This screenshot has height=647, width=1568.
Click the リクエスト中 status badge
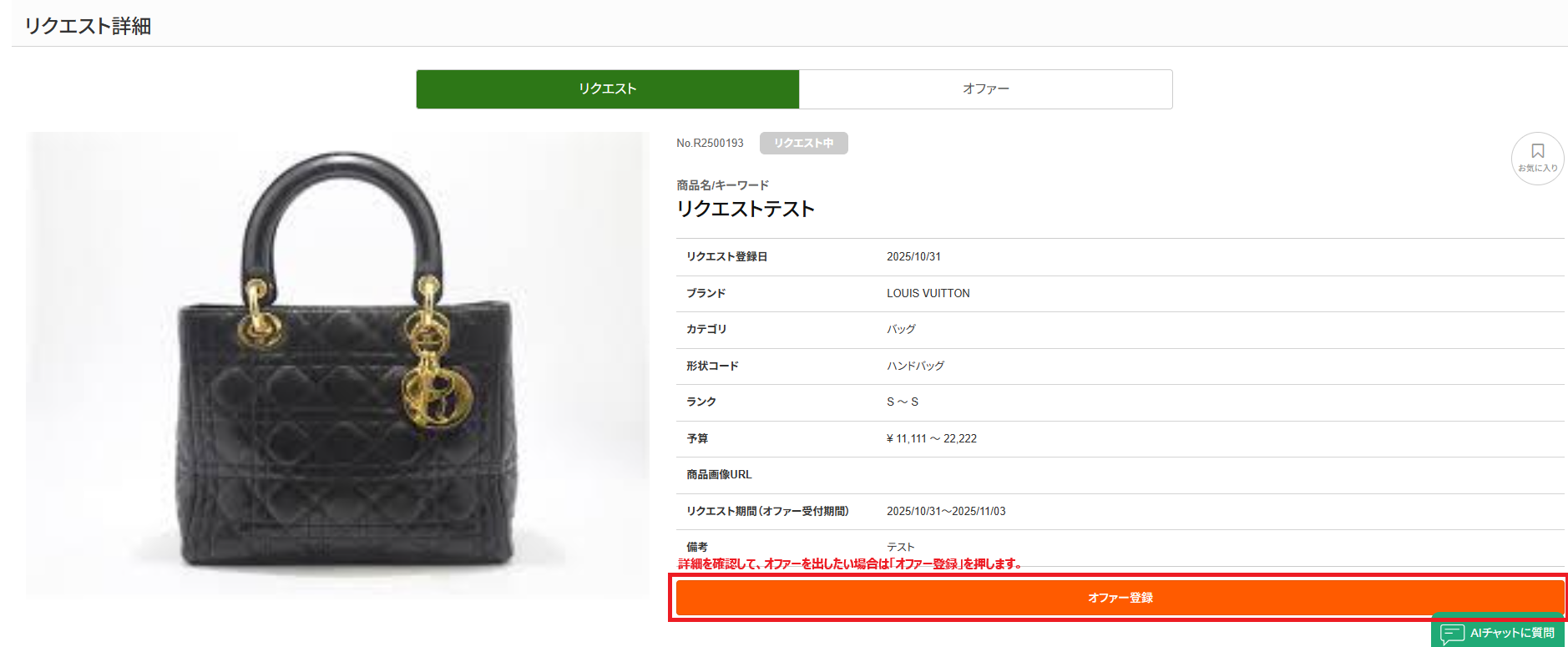coord(803,144)
